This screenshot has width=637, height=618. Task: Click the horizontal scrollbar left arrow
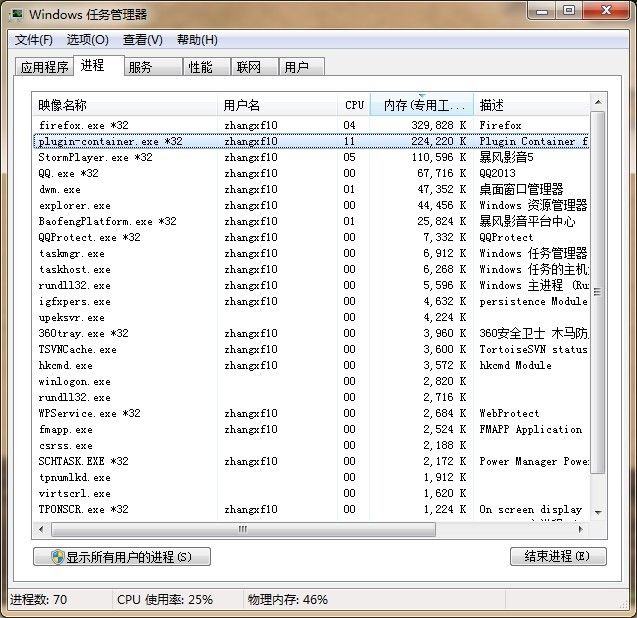[x=41, y=529]
